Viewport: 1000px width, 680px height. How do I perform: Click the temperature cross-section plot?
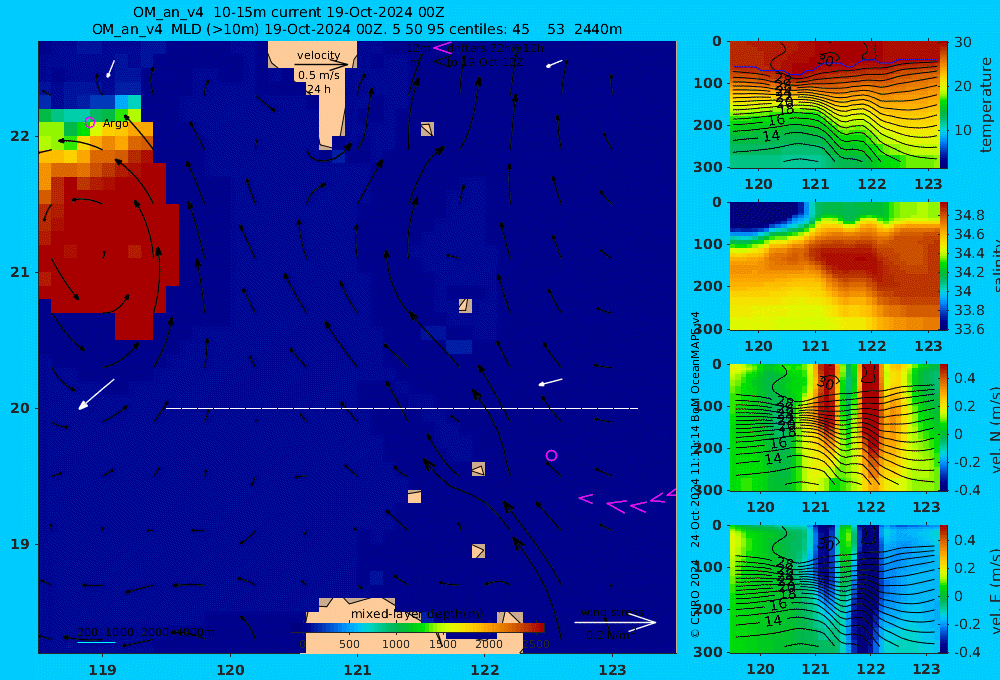pos(834,105)
